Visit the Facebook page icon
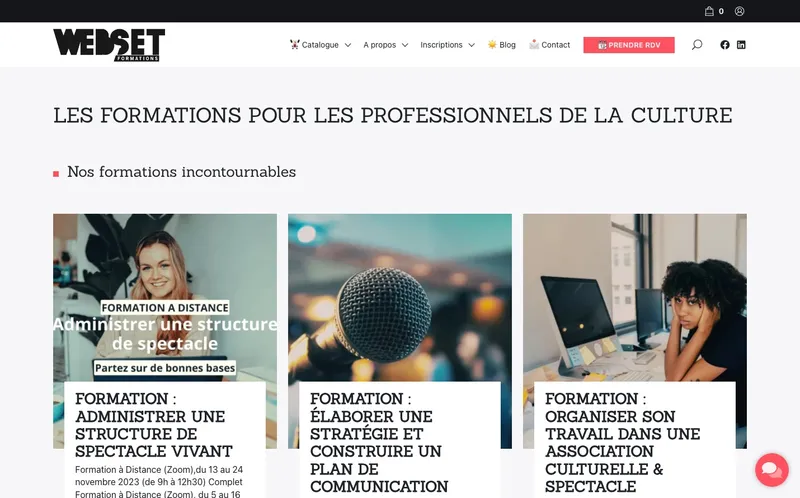This screenshot has width=800, height=498. (x=725, y=45)
